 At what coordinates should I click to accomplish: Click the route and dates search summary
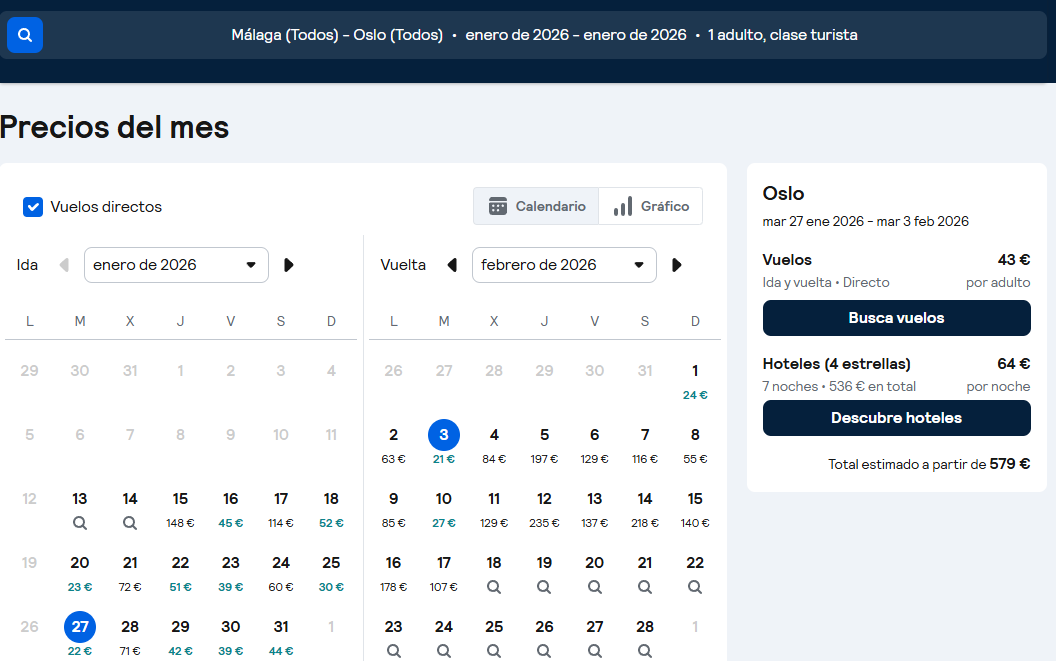pyautogui.click(x=544, y=35)
